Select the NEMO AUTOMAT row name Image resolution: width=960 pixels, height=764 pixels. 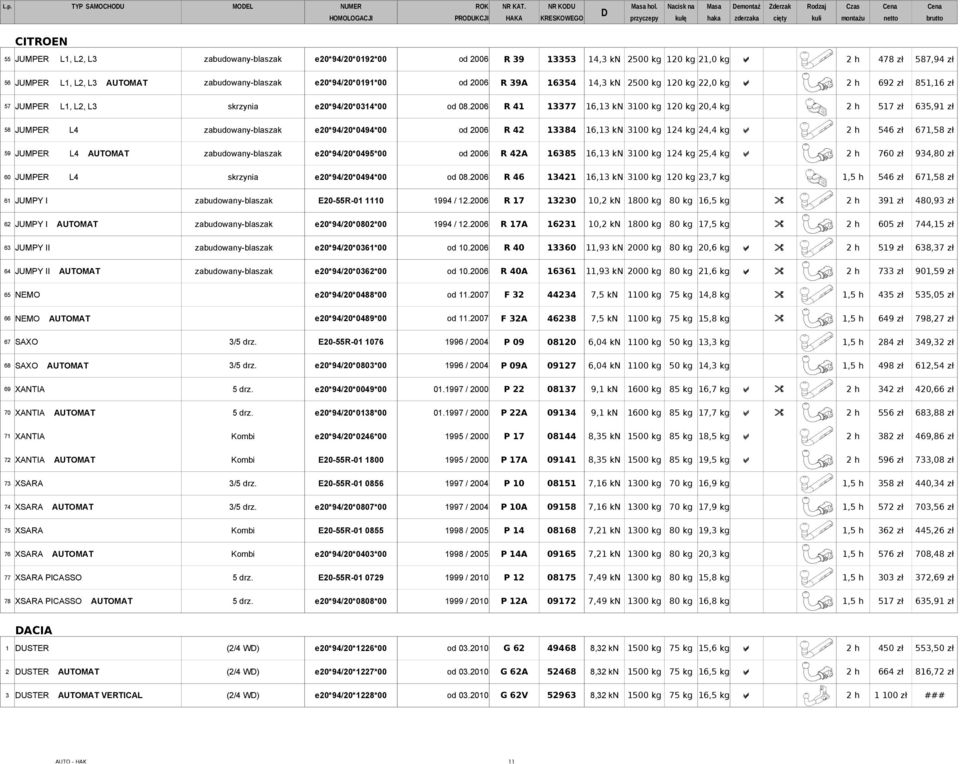pos(53,318)
